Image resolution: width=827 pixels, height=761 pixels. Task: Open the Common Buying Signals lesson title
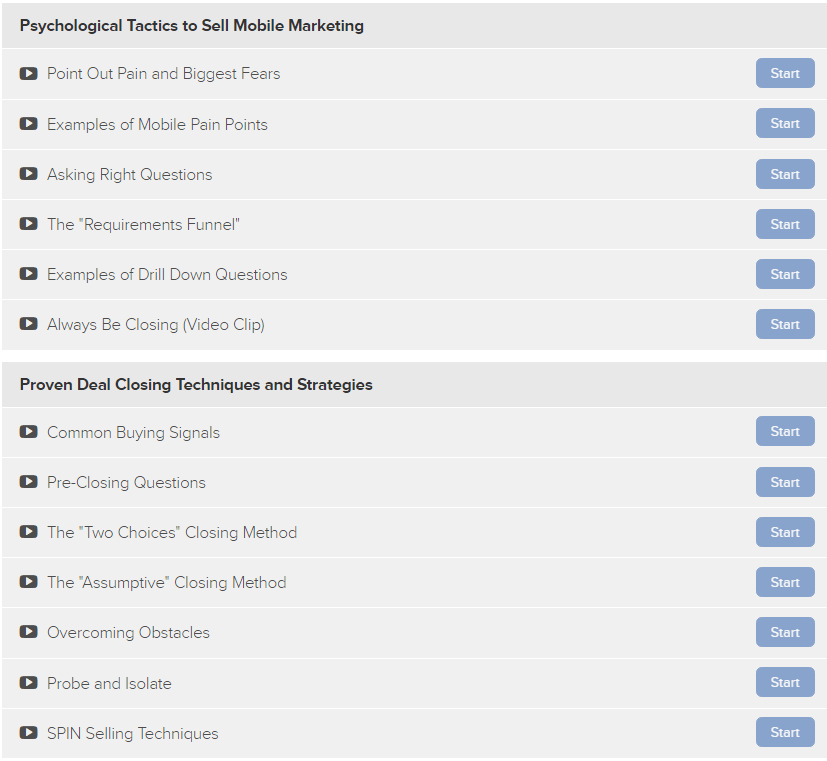click(133, 433)
